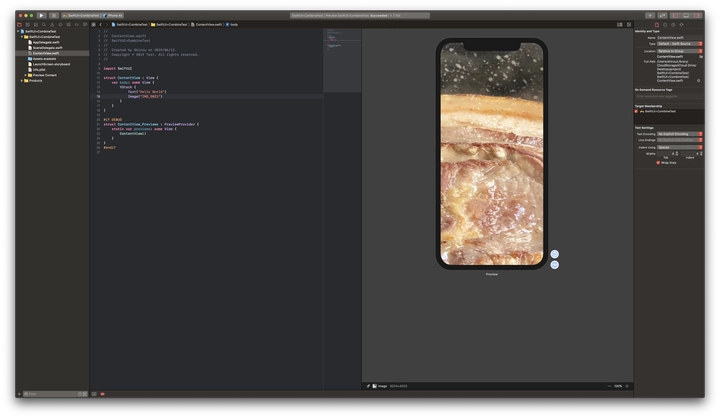Image resolution: width=720 pixels, height=418 pixels.
Task: Show the Project navigator folder icon
Action: pos(19,24)
